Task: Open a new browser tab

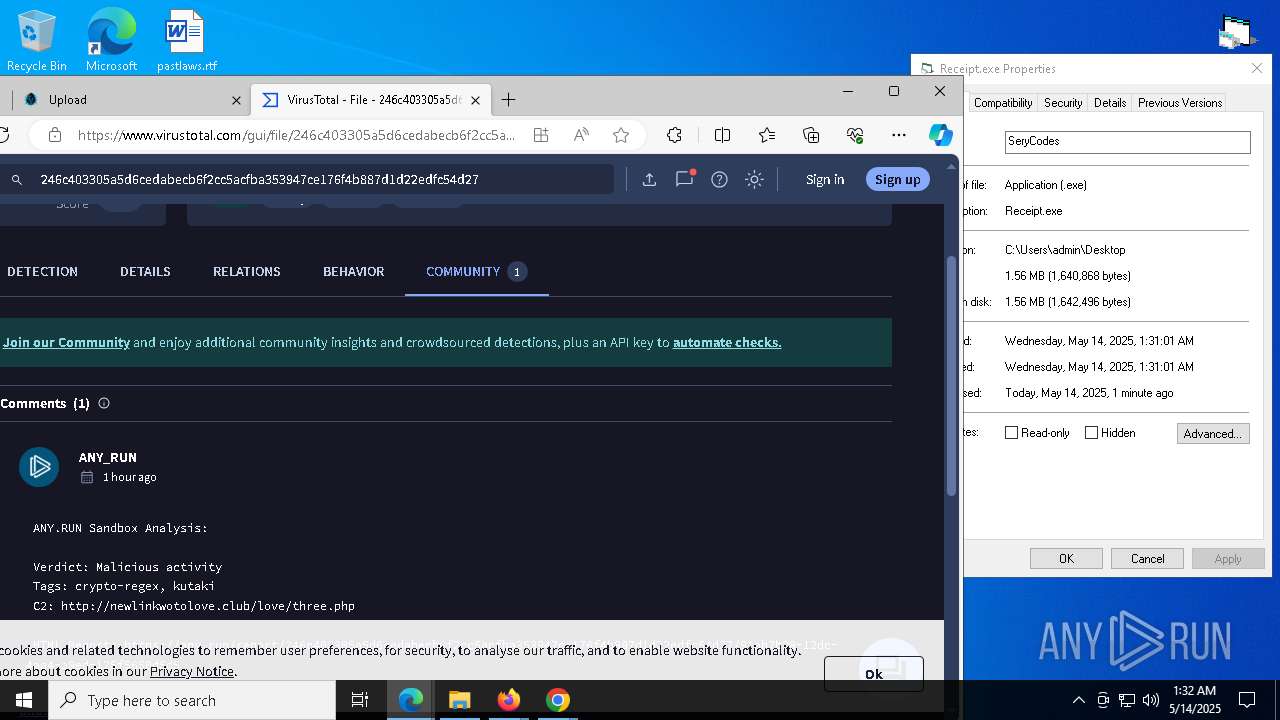Action: click(x=508, y=99)
